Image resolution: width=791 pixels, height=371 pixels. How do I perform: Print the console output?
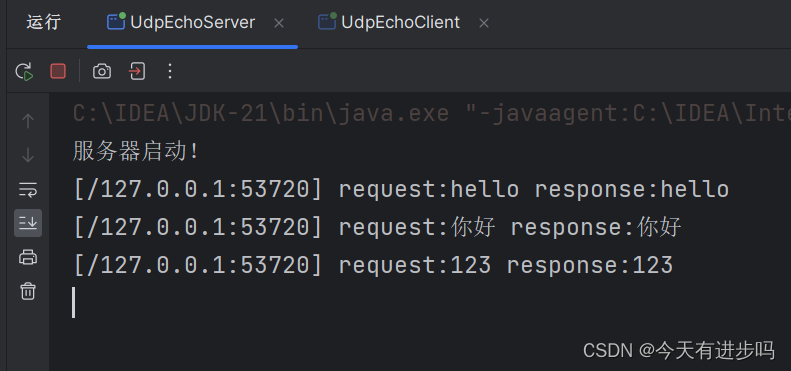tap(28, 257)
